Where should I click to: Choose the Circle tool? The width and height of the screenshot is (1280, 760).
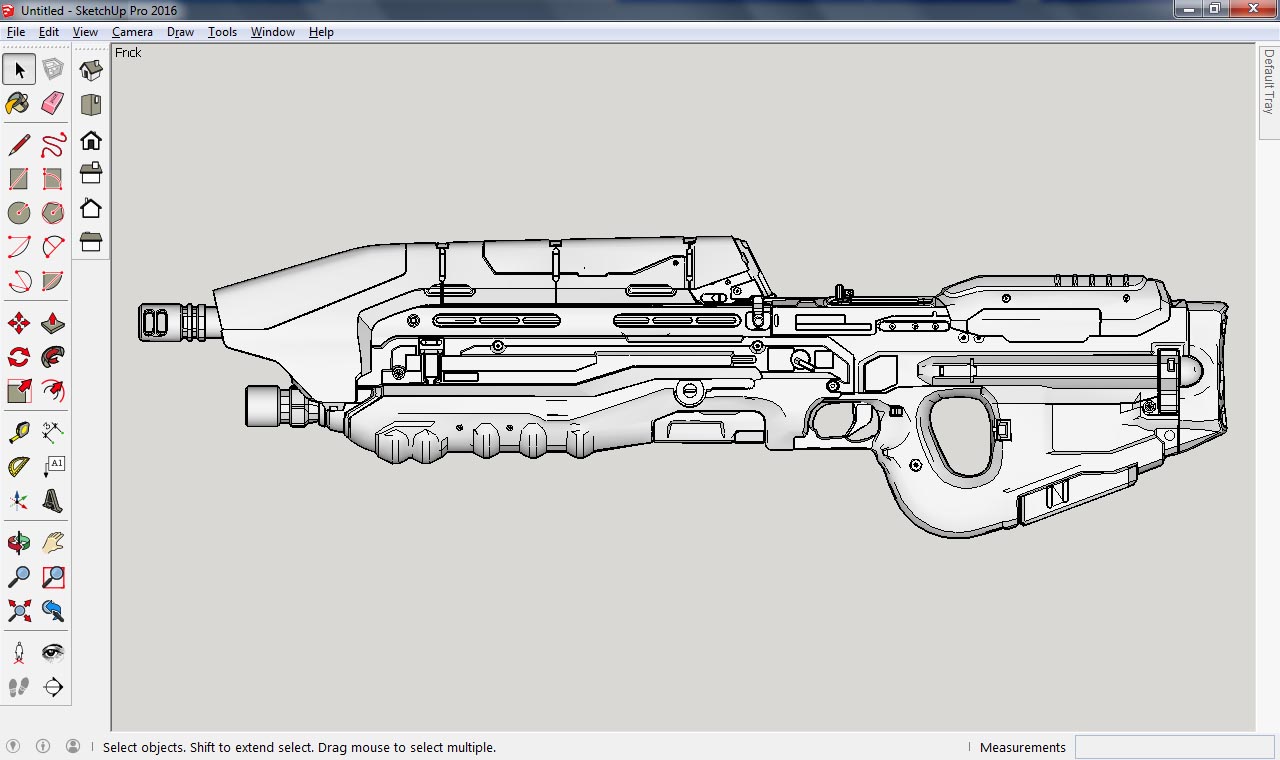(19, 213)
